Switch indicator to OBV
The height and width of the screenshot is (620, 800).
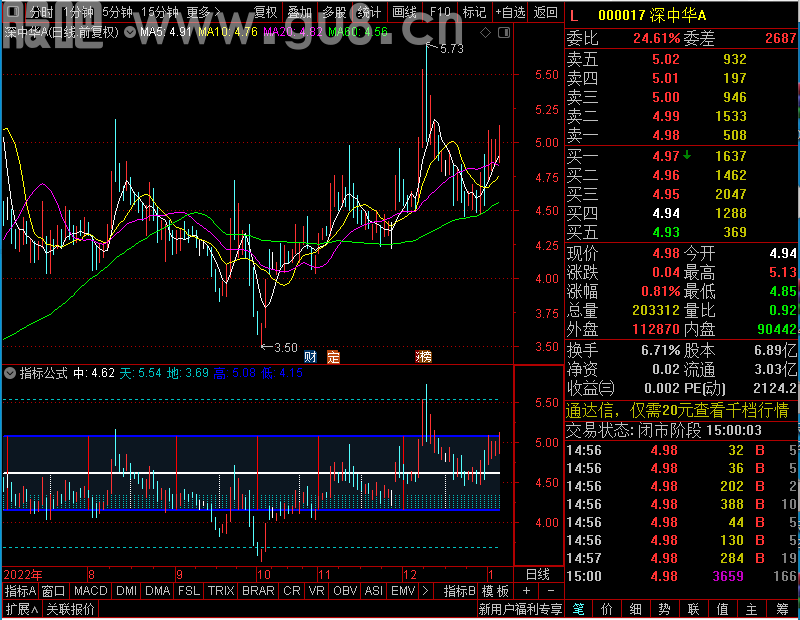point(345,591)
